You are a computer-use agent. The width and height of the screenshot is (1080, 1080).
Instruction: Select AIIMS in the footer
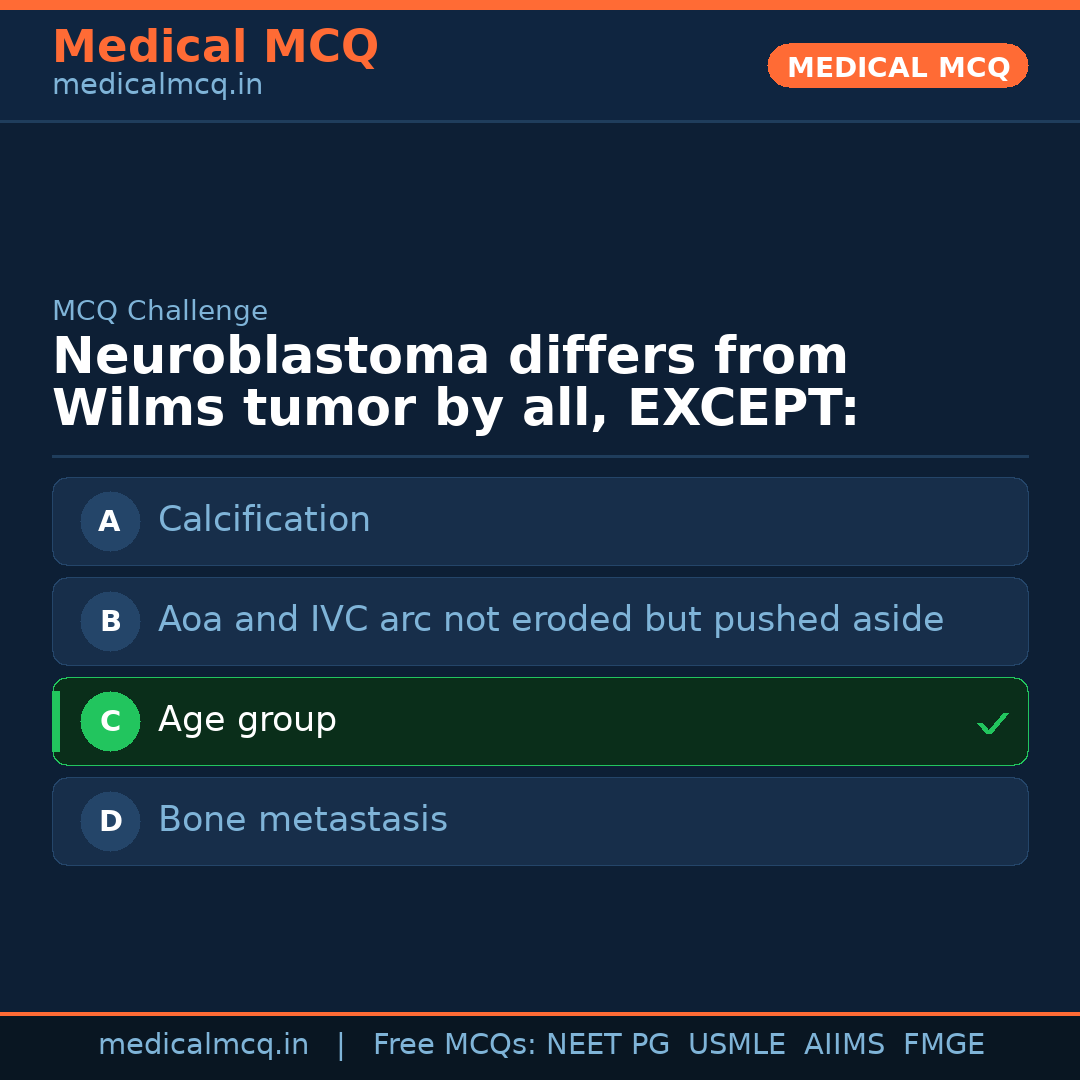(844, 1045)
